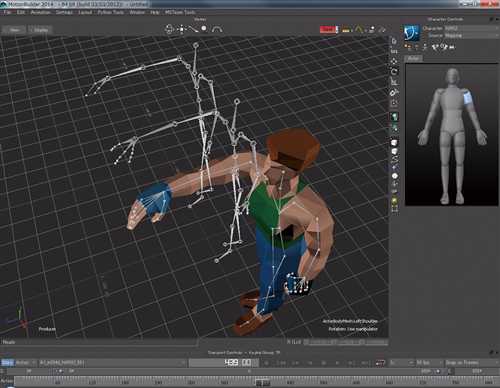Select the translate tool in right viewer toolbar
This screenshot has width=500, height=388.
click(394, 61)
